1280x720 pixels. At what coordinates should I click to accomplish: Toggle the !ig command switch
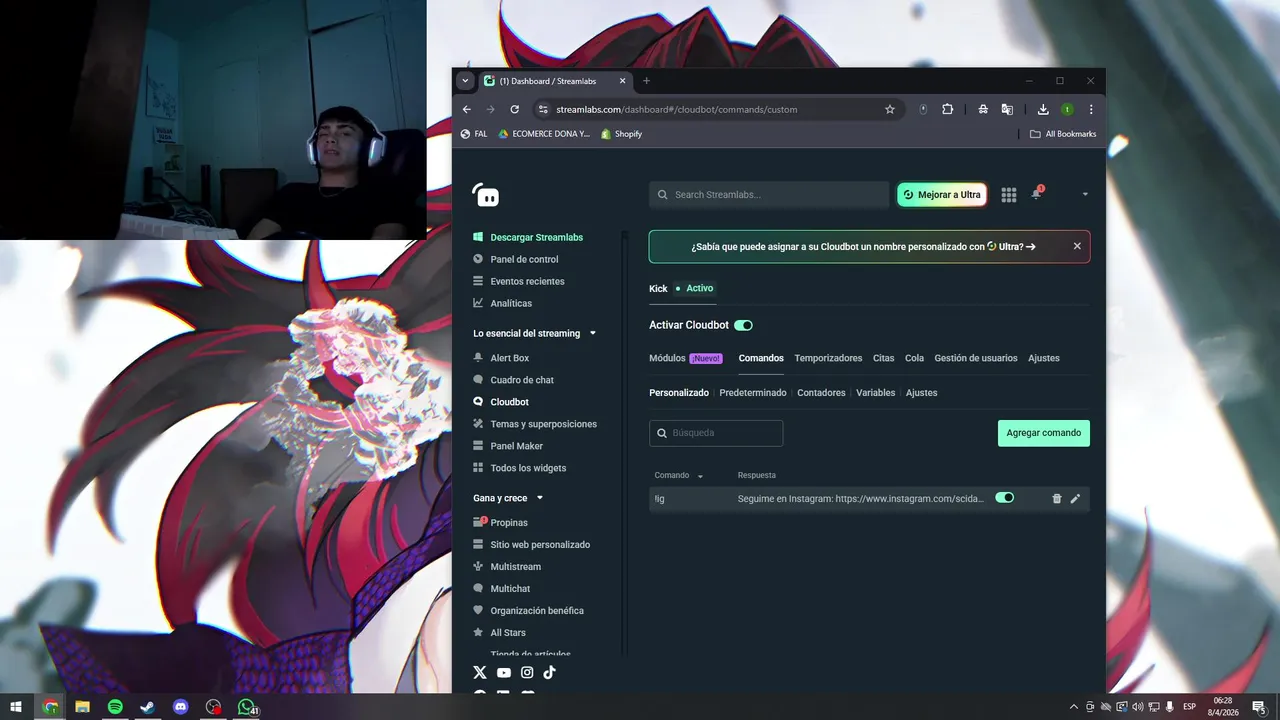tap(1004, 498)
